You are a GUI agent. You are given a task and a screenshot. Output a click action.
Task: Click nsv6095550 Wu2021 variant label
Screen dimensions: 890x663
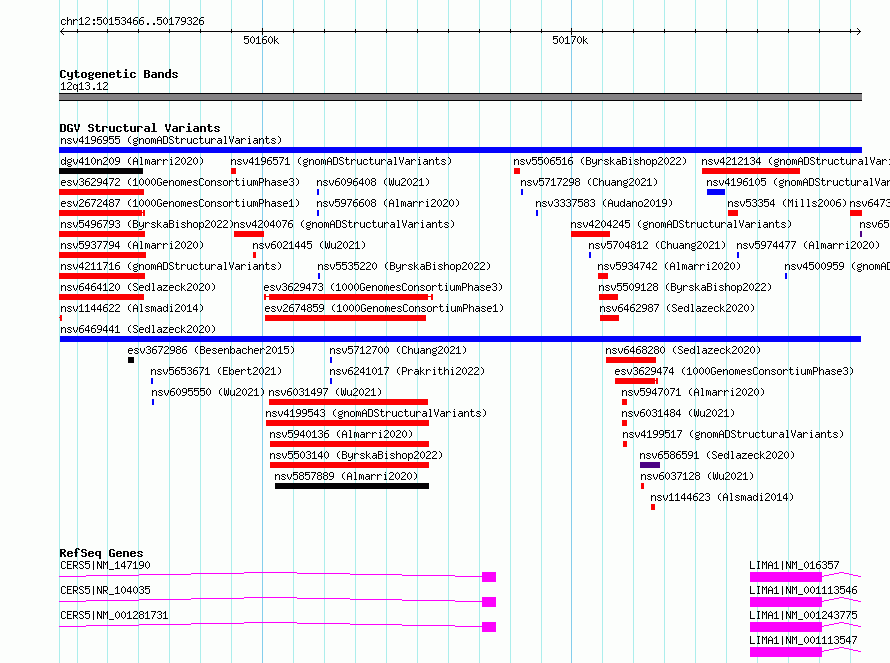[x=208, y=392]
